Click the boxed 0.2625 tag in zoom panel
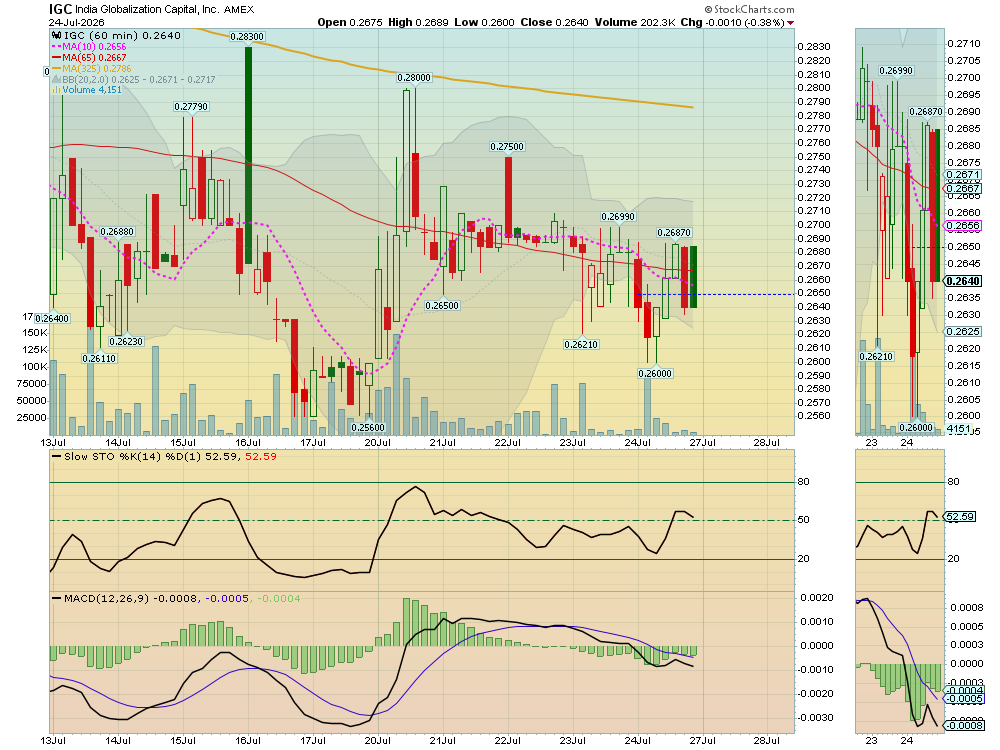Screen dimensions: 1000x750 (x=963, y=332)
